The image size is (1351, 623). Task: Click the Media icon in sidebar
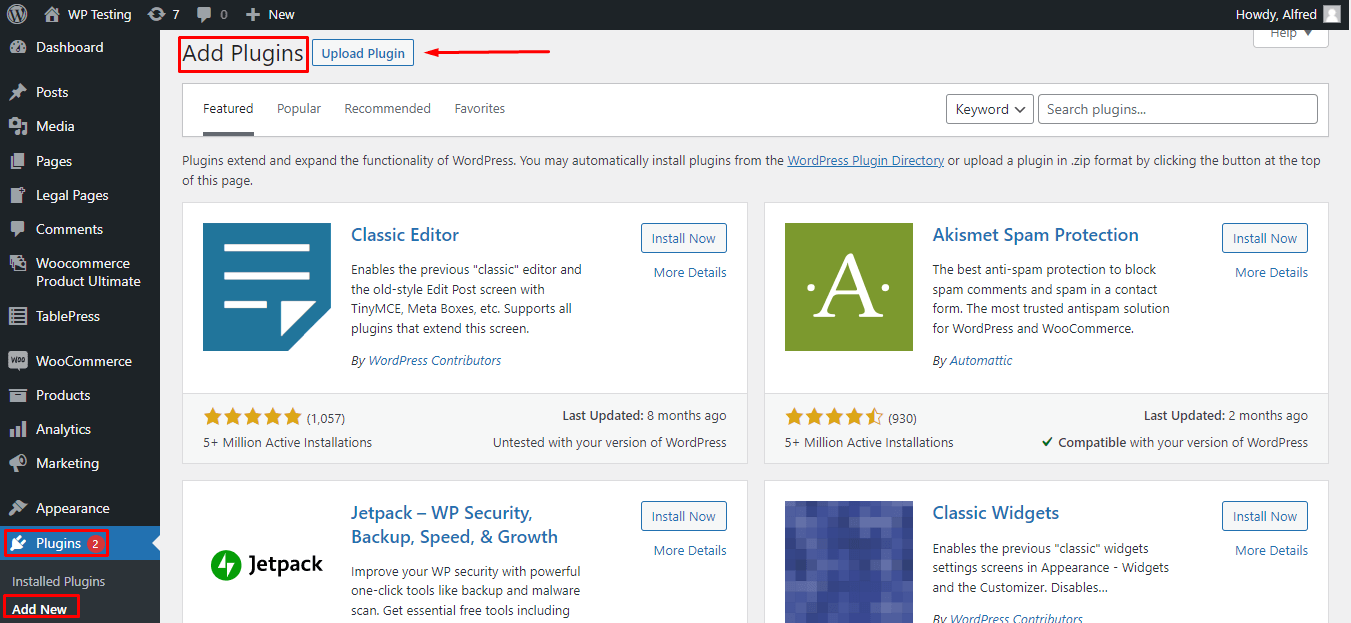(17, 126)
